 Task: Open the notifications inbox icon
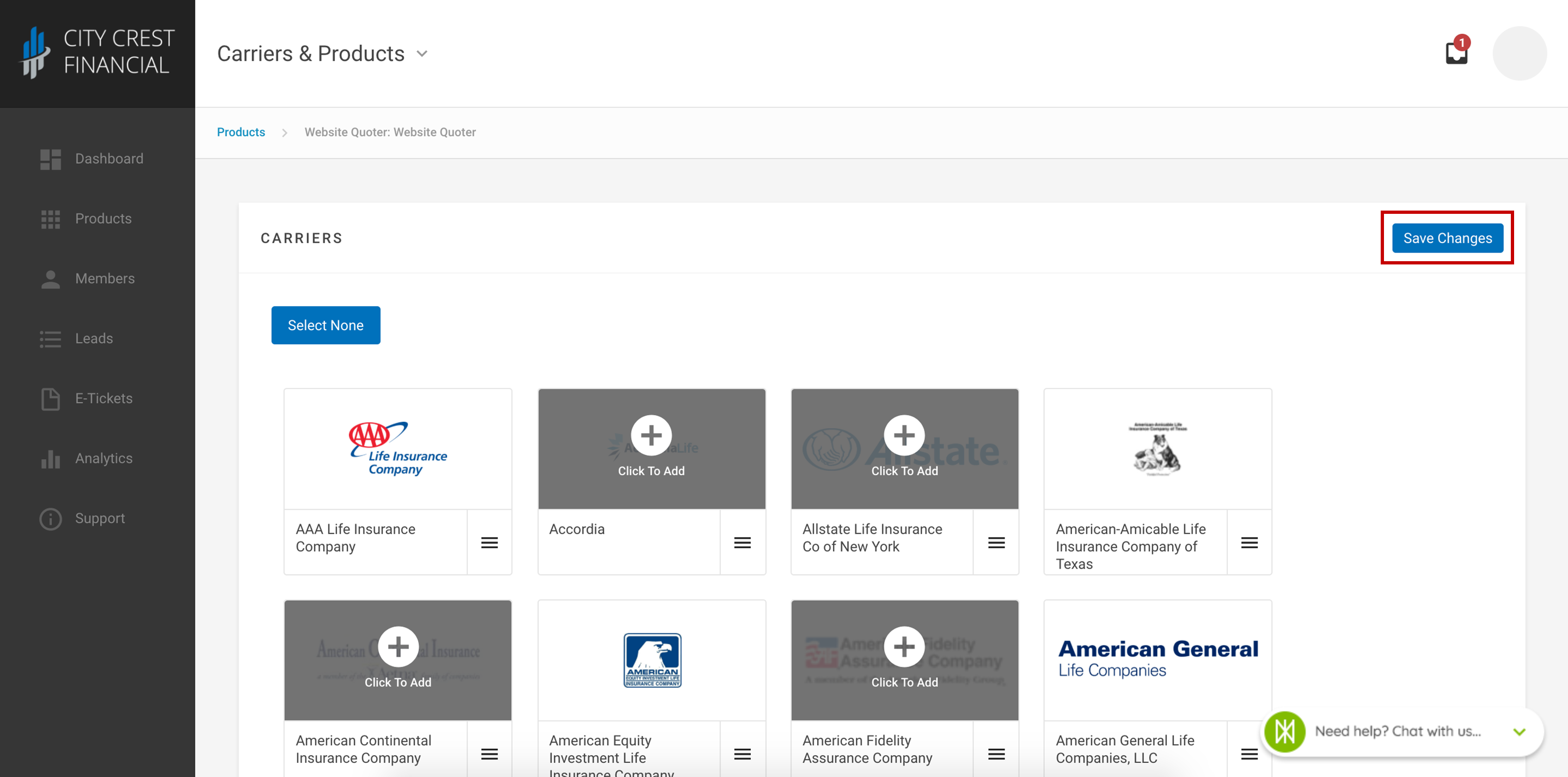tap(1456, 53)
